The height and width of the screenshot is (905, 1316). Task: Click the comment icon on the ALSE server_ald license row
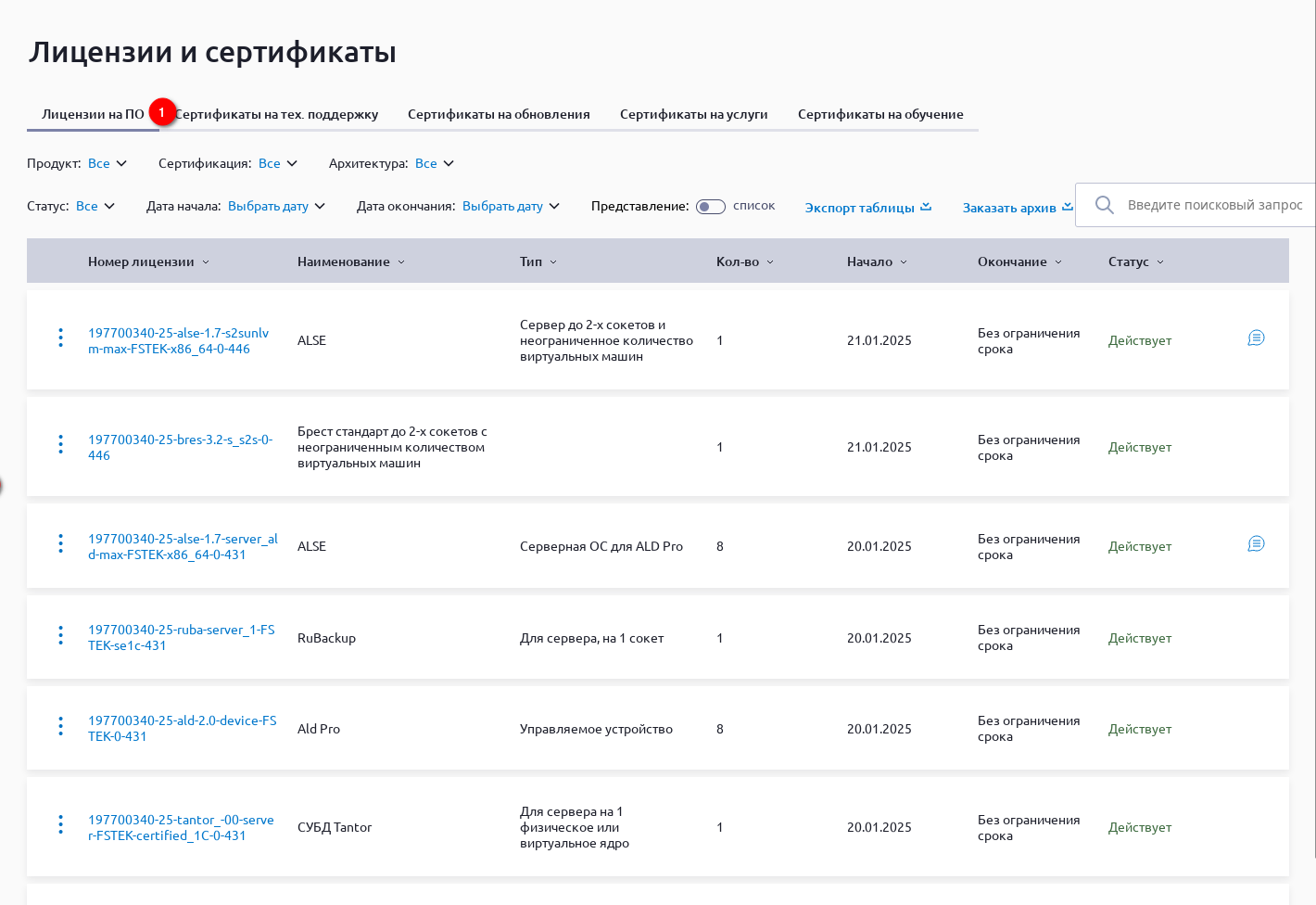coord(1256,544)
